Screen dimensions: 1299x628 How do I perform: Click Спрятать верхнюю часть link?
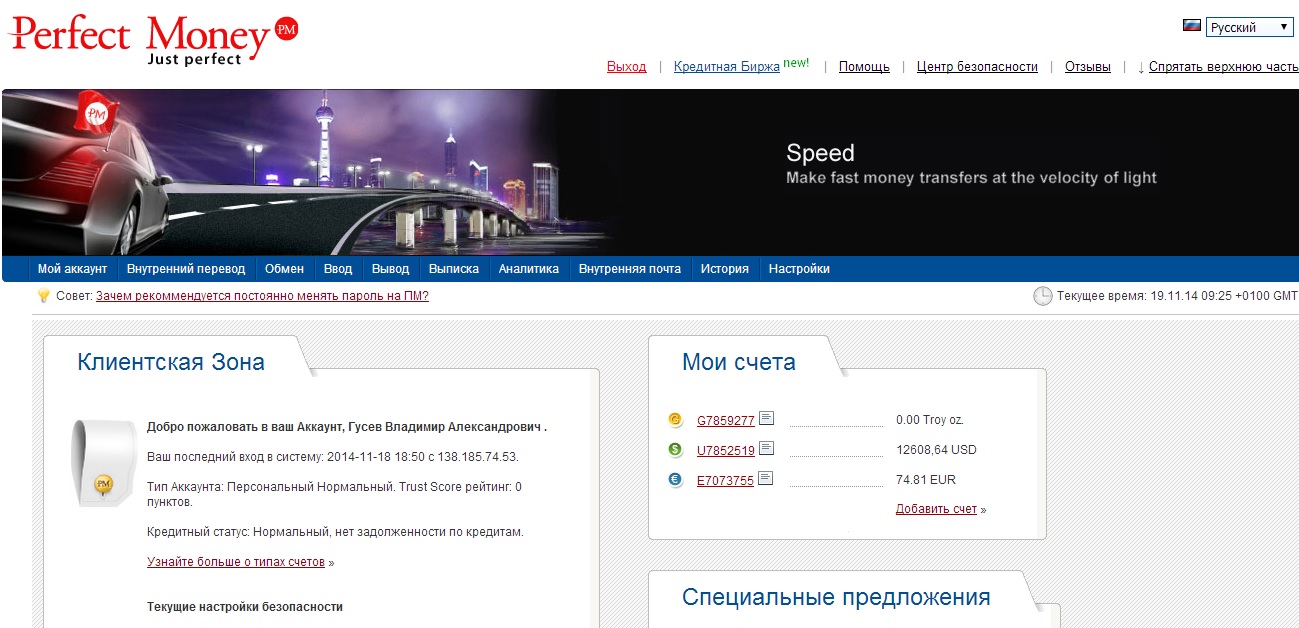[x=1223, y=67]
